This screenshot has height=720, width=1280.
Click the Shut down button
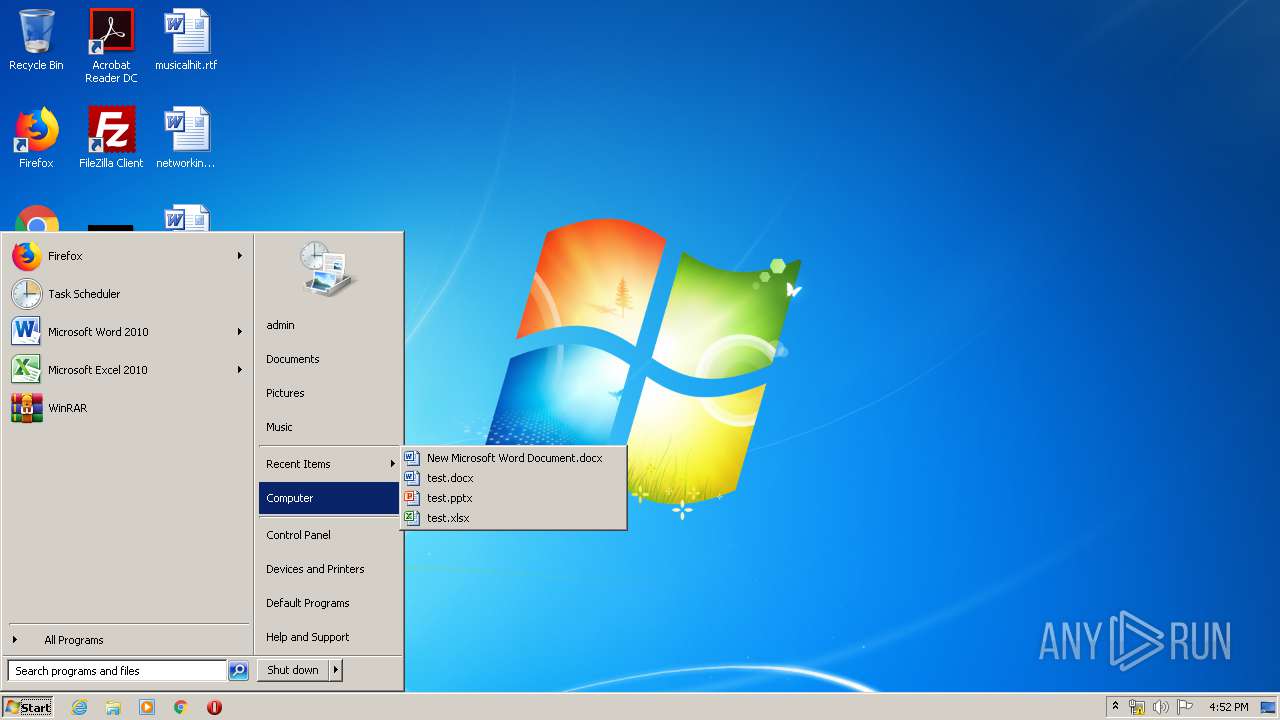[x=293, y=670]
